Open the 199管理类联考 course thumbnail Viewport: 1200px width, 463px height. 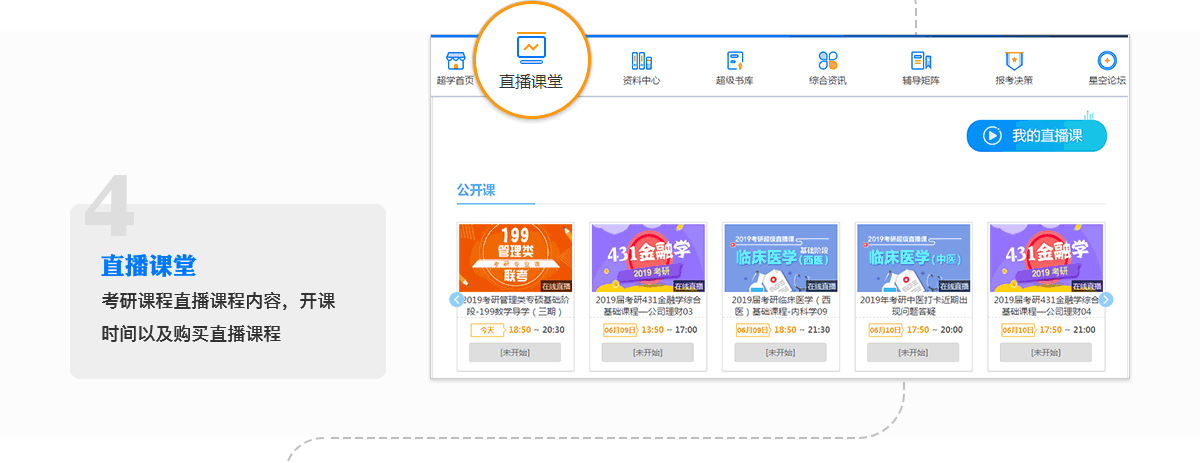pyautogui.click(x=515, y=257)
